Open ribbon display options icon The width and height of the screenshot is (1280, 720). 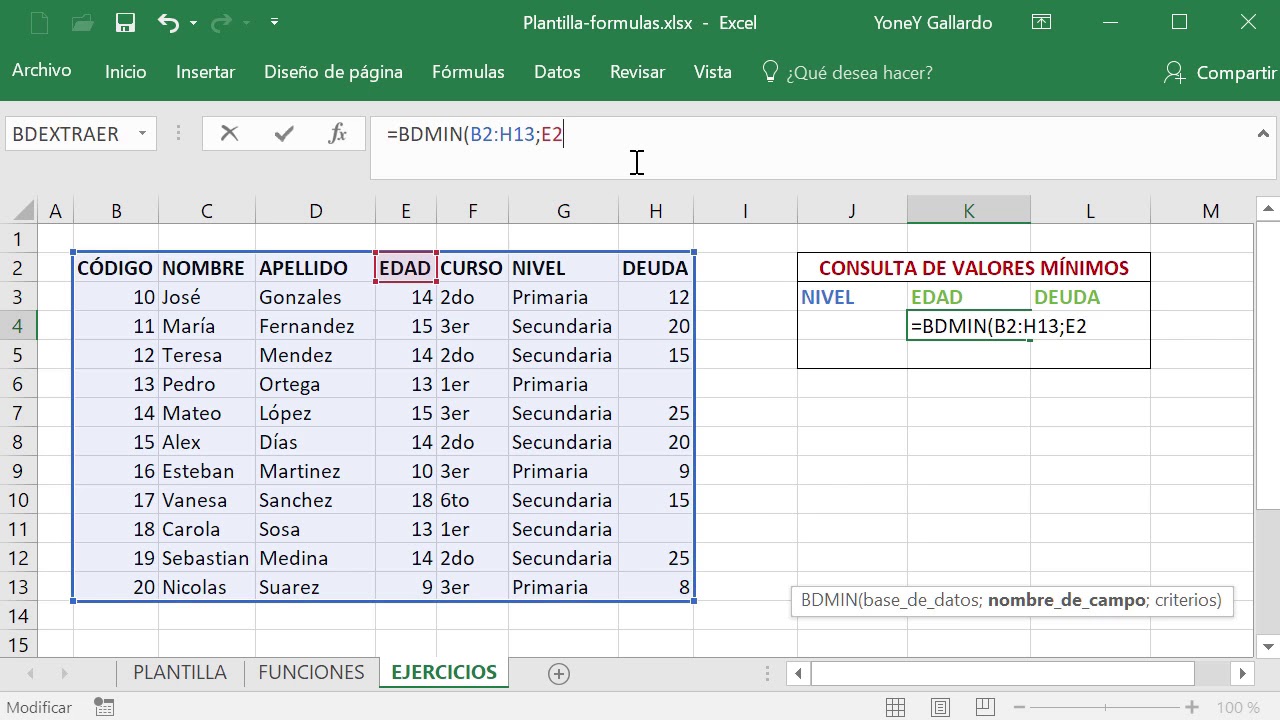(1041, 22)
